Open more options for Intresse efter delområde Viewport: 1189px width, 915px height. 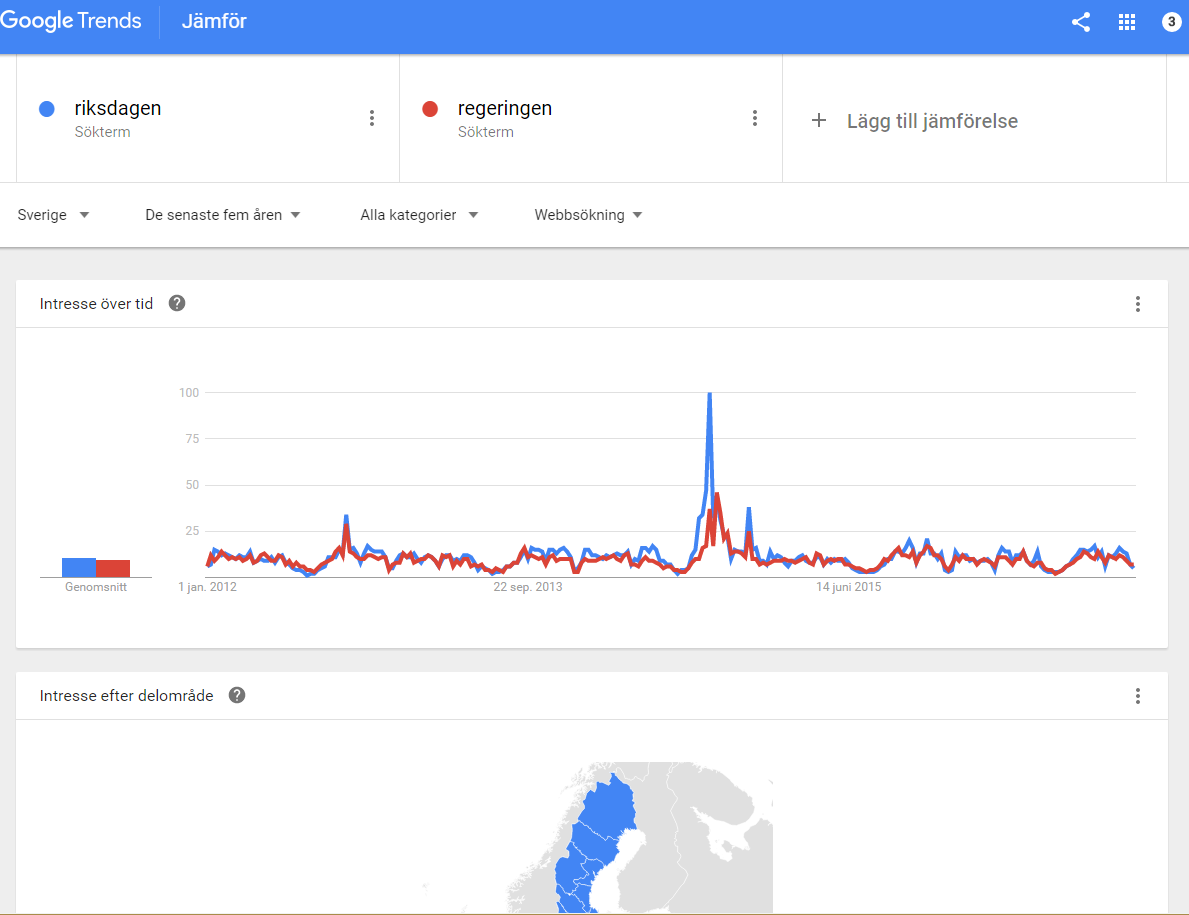(x=1137, y=696)
